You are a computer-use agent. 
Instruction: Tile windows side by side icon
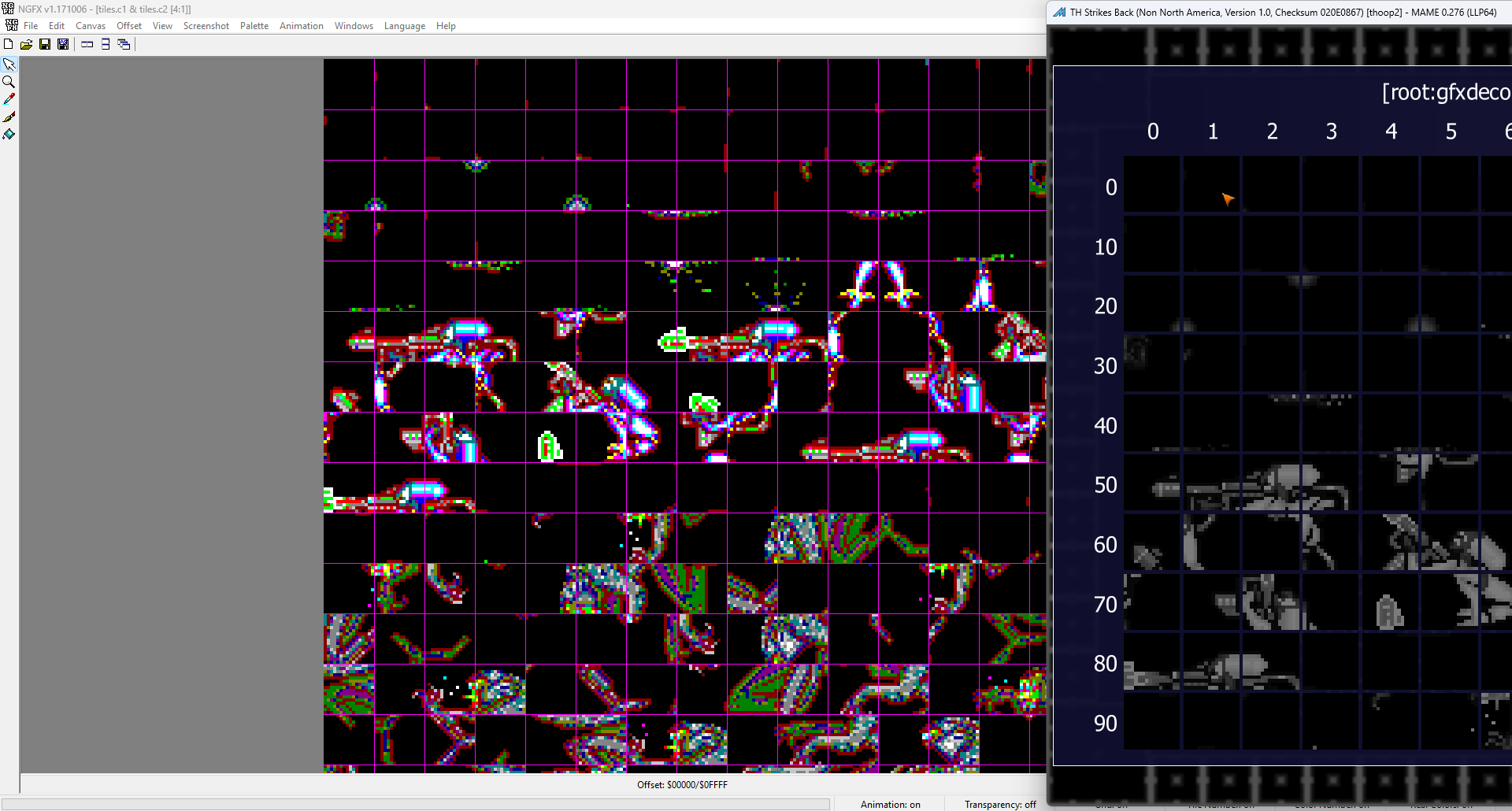click(x=87, y=44)
